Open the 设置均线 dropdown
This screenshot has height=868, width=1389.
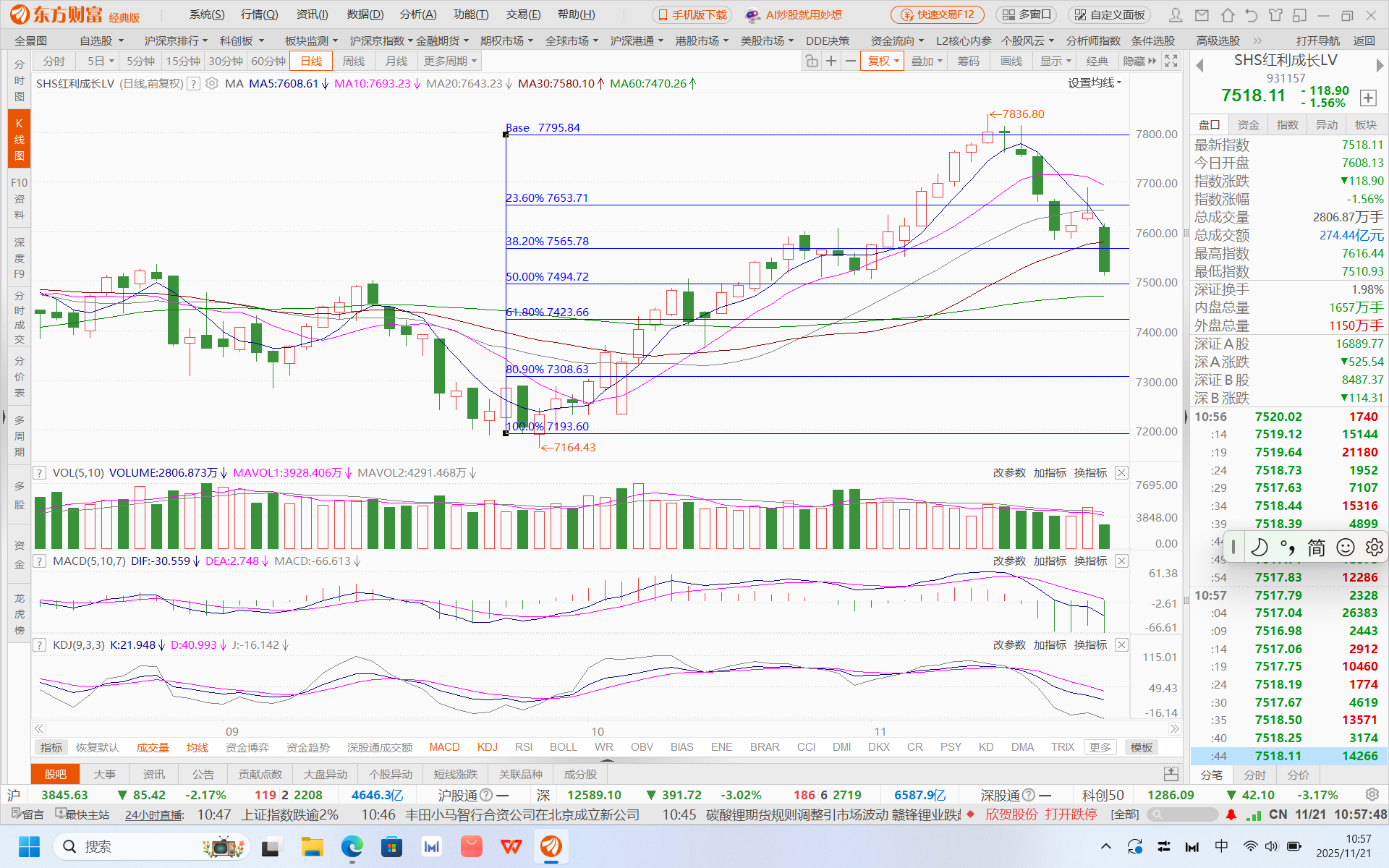[x=1095, y=83]
